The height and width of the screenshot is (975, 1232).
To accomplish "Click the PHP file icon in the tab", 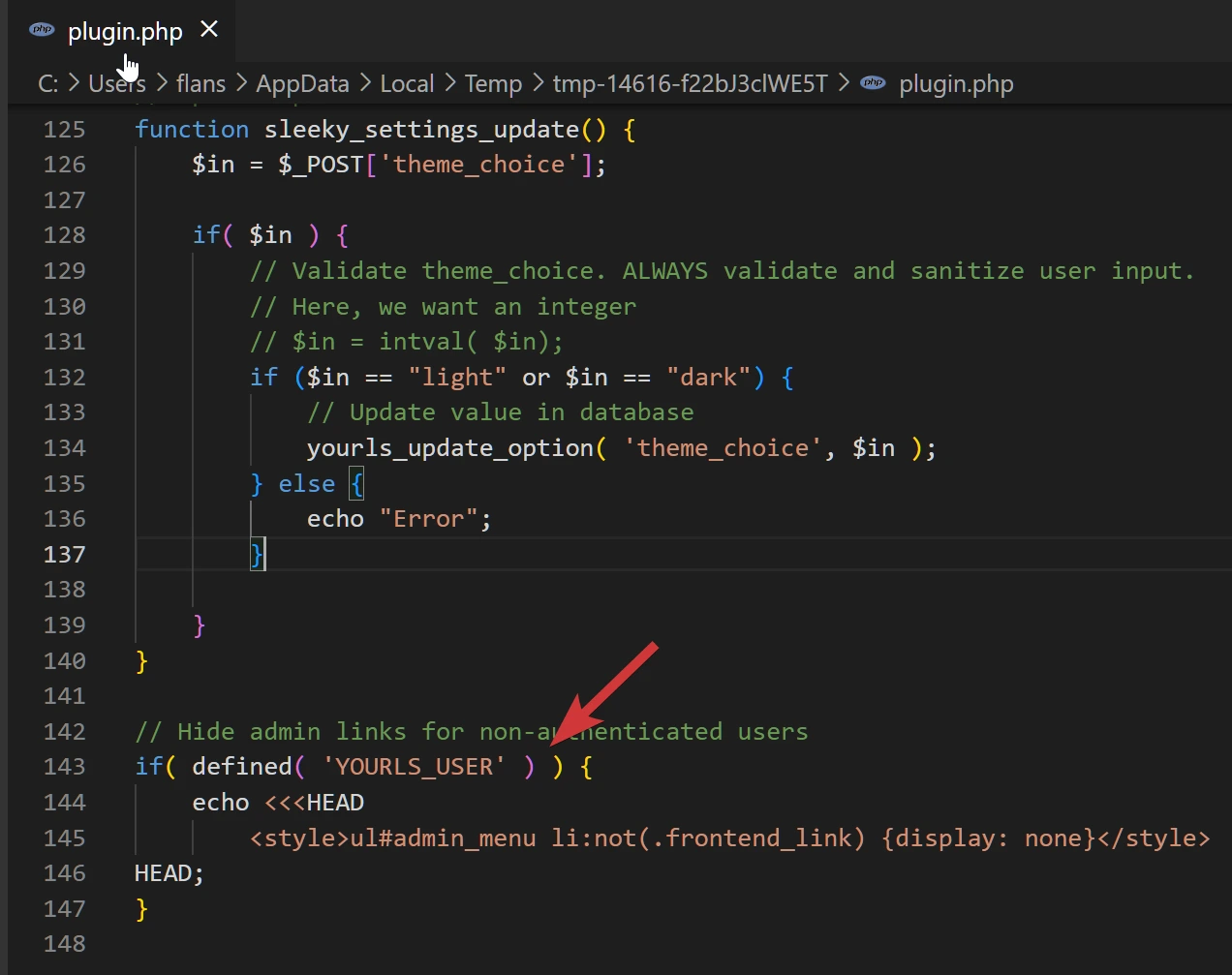I will pyautogui.click(x=42, y=30).
